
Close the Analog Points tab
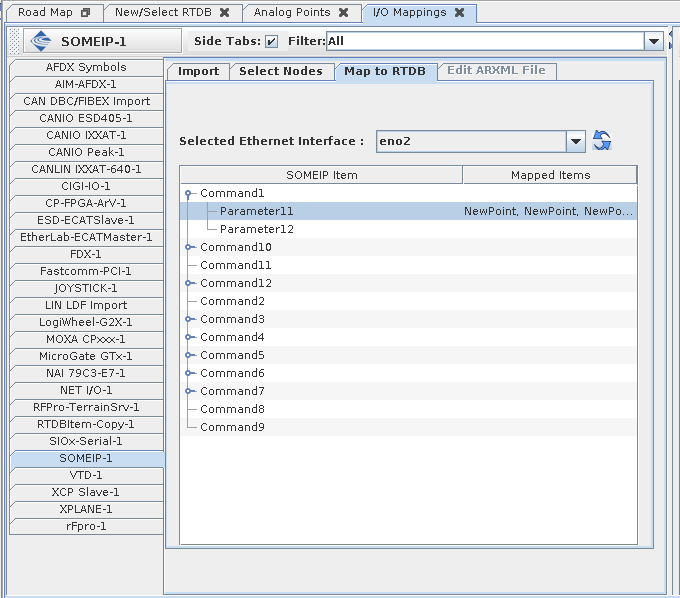(343, 13)
